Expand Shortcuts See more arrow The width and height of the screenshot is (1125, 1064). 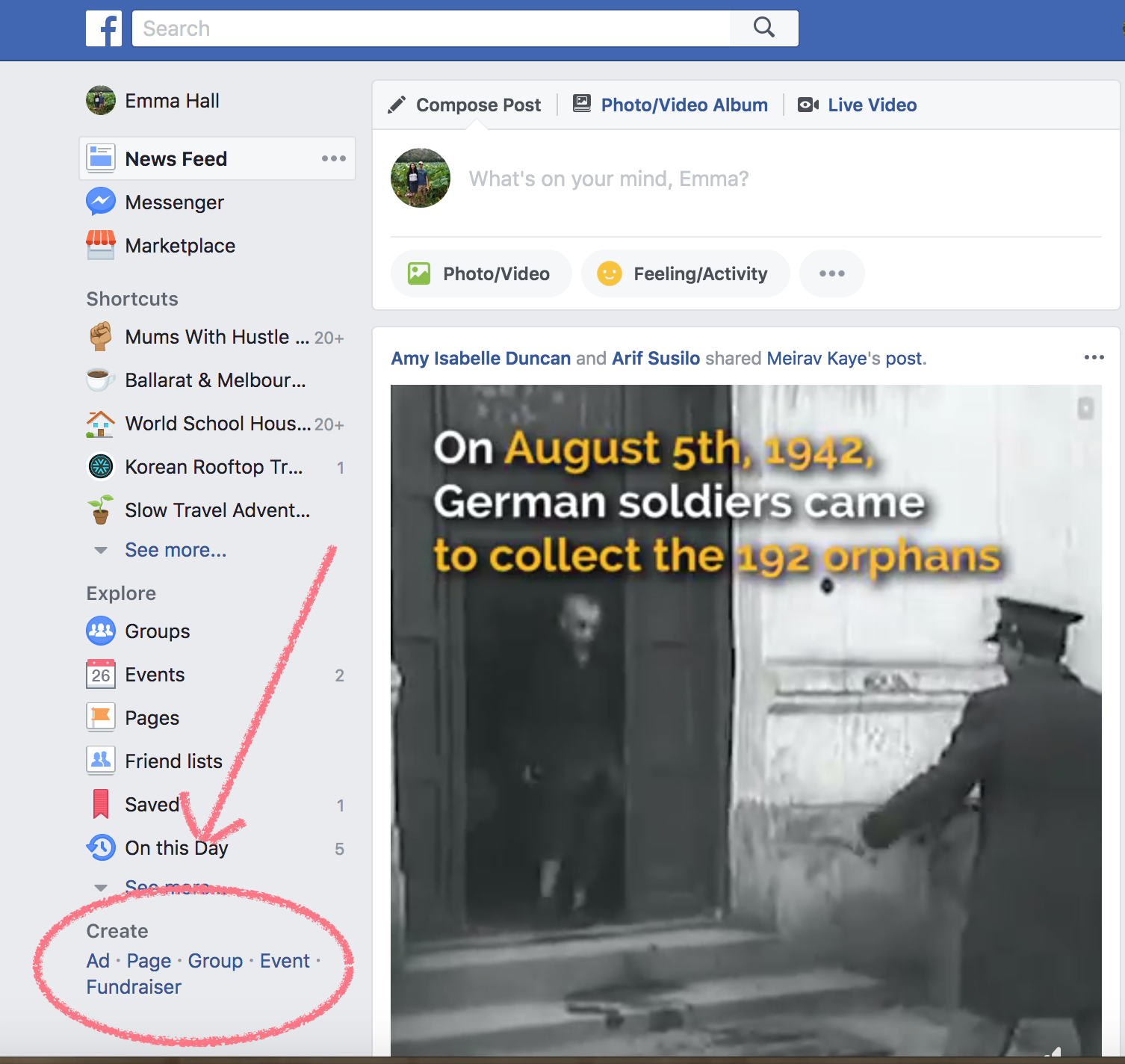pos(101,551)
